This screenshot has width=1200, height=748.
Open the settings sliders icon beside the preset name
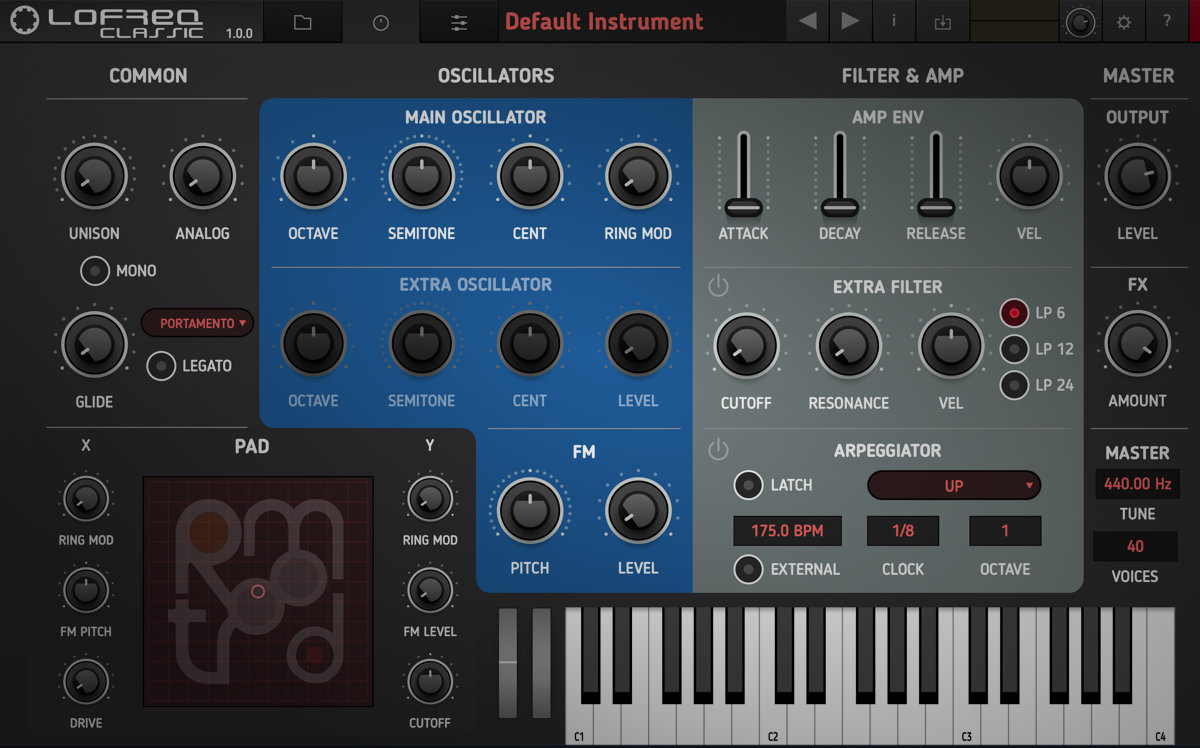click(x=457, y=21)
